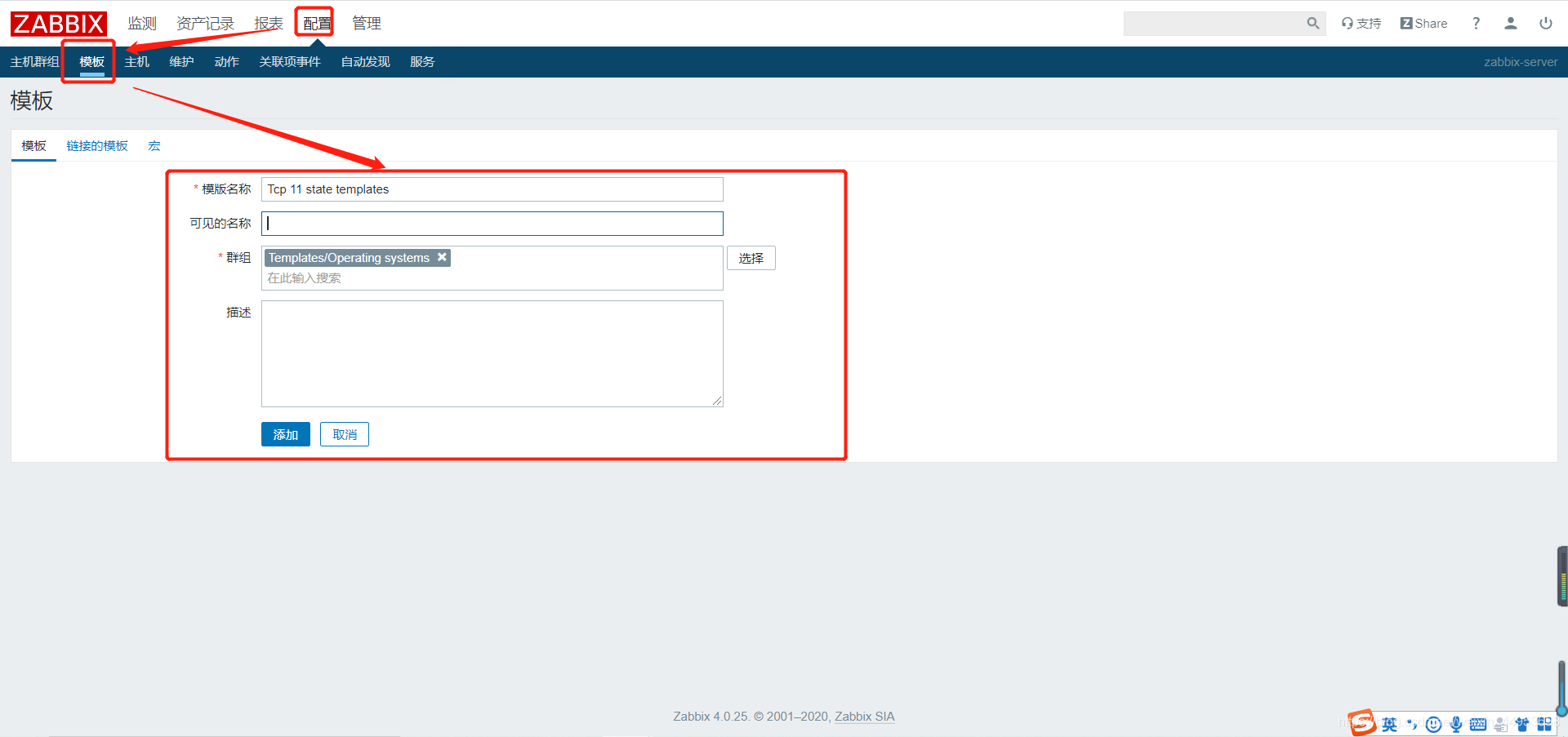The width and height of the screenshot is (1568, 737).
Task: Open the Zabbix Share link
Action: 1423,24
